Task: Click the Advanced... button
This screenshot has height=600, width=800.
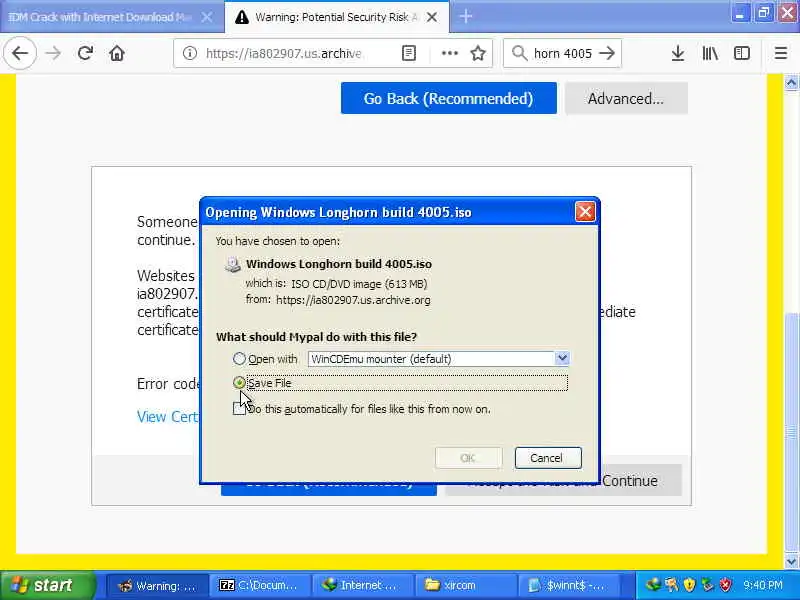Action: click(x=626, y=98)
